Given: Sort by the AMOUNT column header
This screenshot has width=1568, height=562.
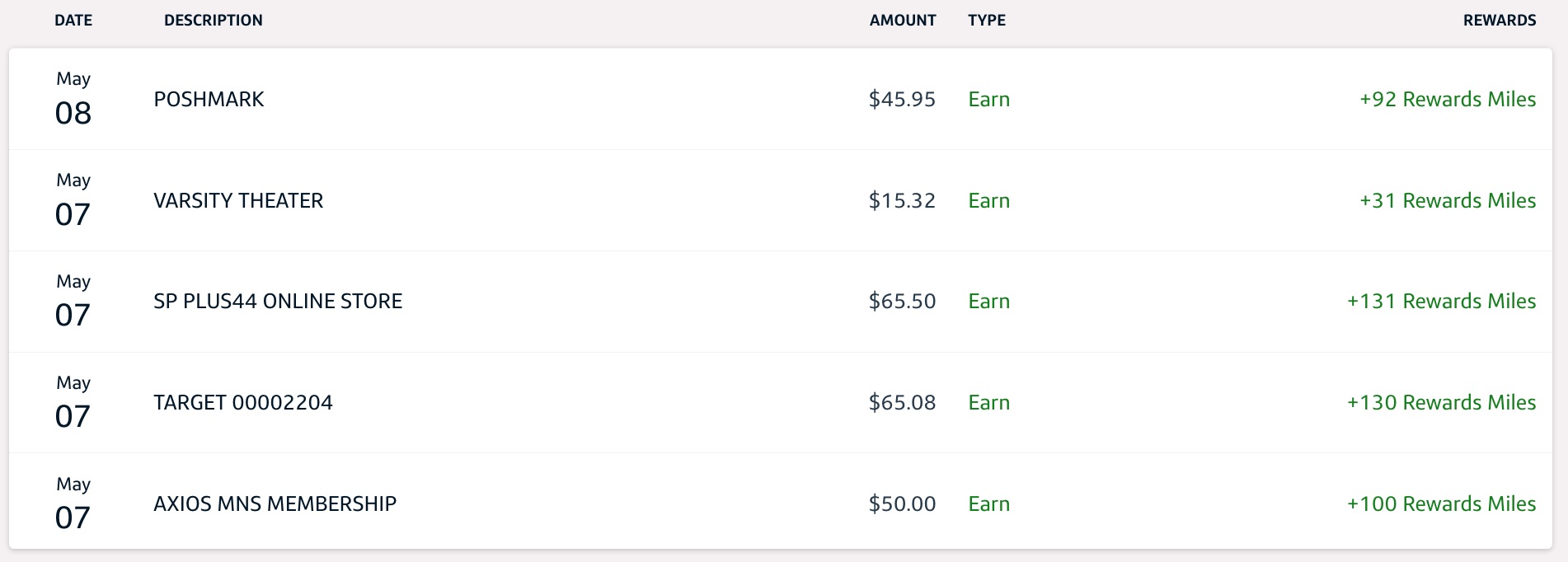Looking at the screenshot, I should 902,20.
